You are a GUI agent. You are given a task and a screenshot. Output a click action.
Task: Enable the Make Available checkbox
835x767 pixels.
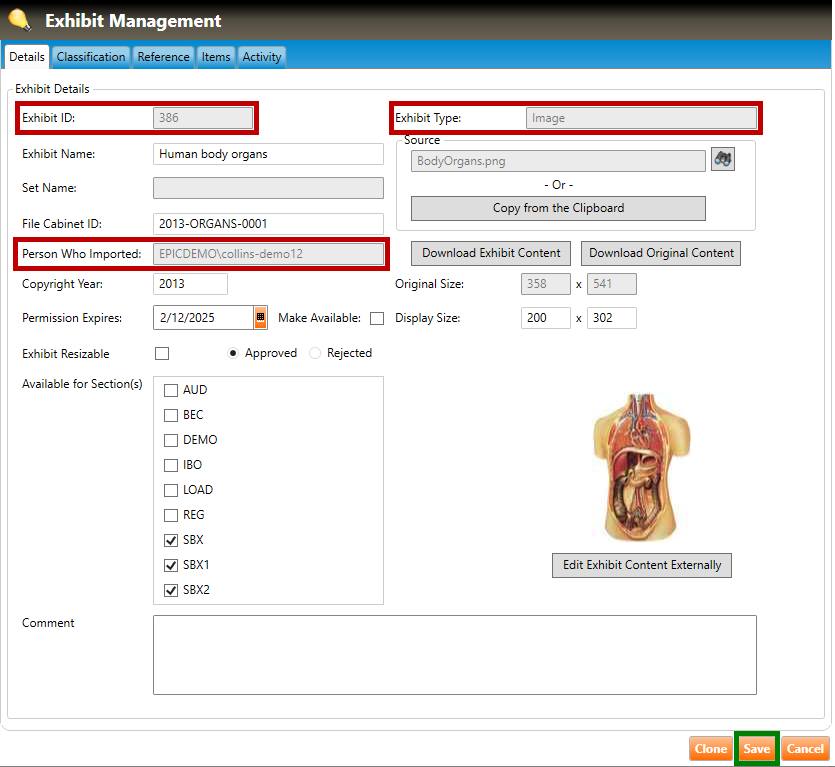pos(377,319)
